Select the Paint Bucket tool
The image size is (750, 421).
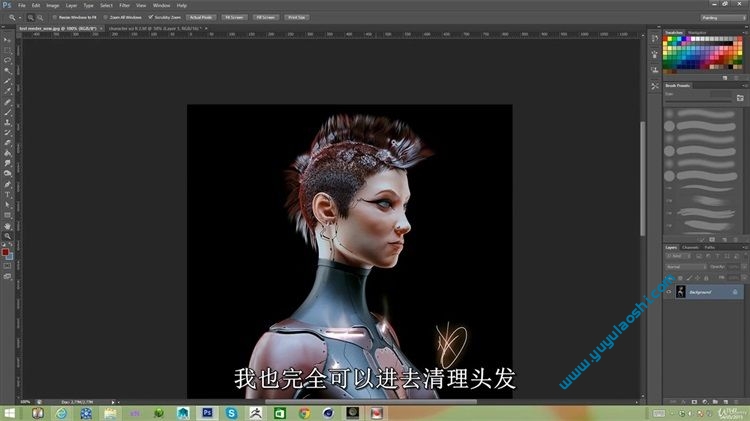[7, 153]
